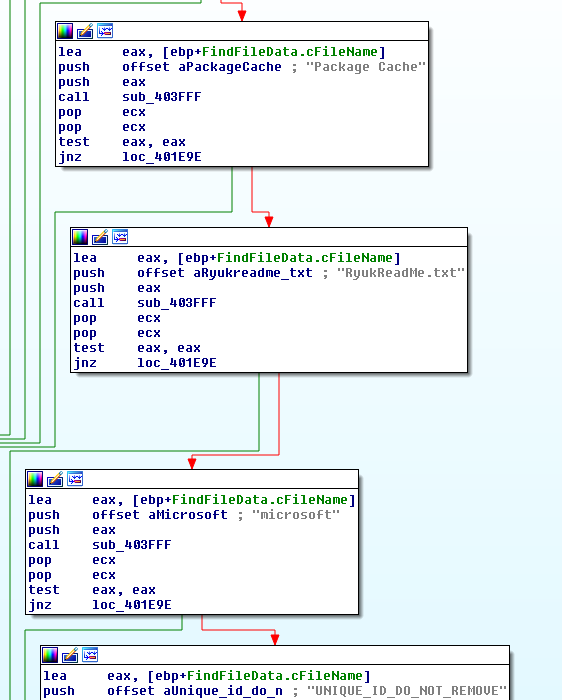Viewport: 562px width, 700px height.
Task: Click loc_401E9E jump target in RyukReadMe.txt block
Action: (176, 362)
